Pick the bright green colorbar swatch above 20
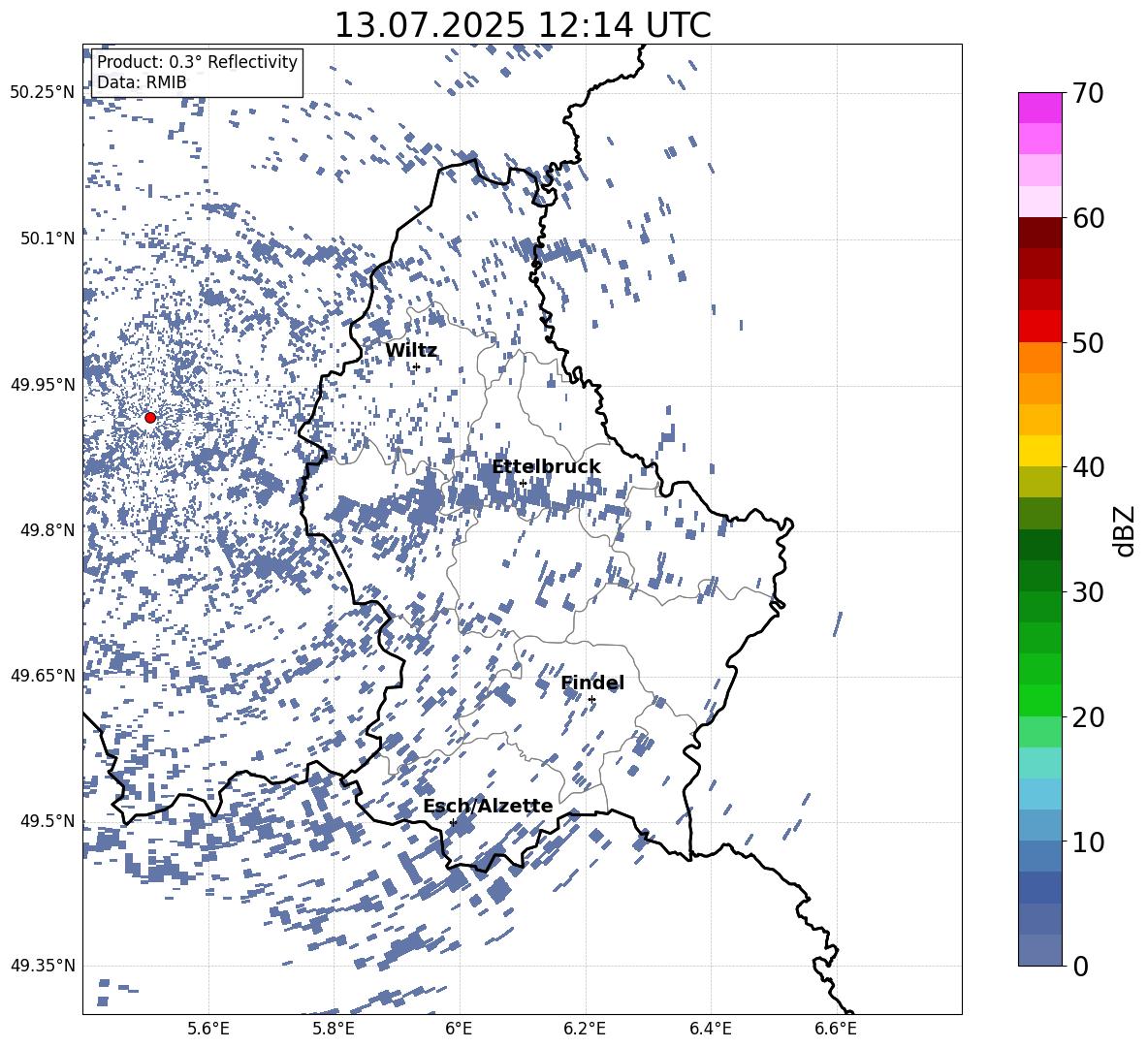Viewport: 1148px width, 1048px height. 1040,700
